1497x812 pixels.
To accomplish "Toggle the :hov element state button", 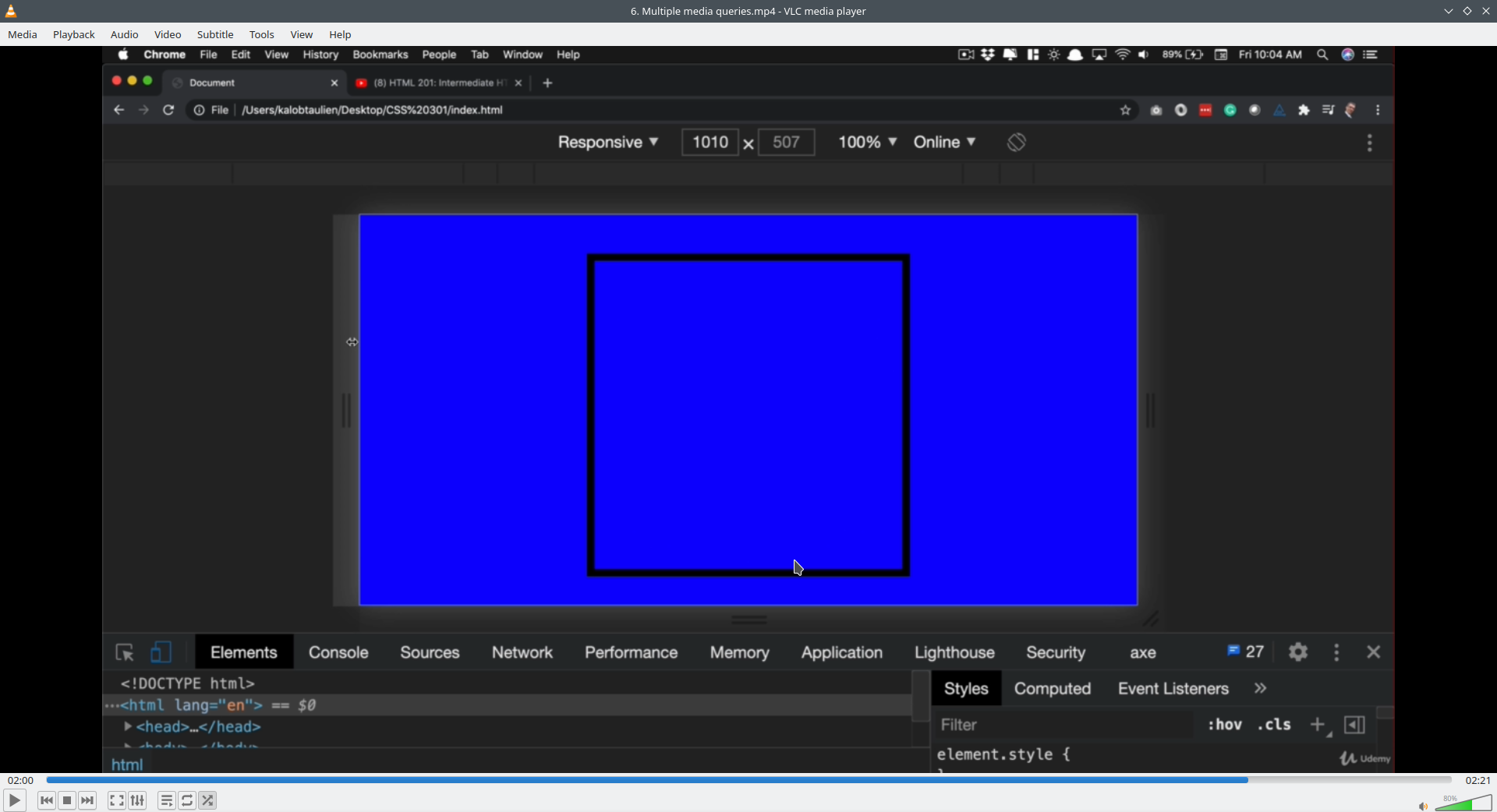I will click(1225, 725).
